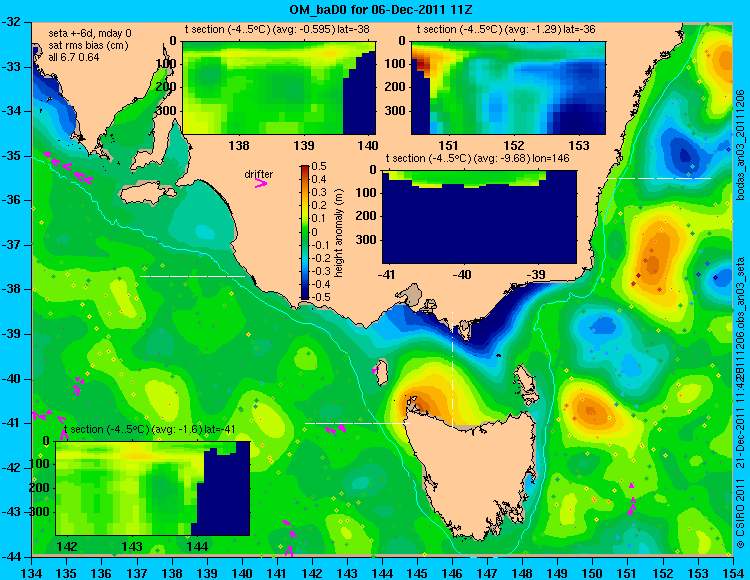Screen dimensions: 750x580
Task: Open the lat=-38 temperature section inset
Action: [279, 88]
